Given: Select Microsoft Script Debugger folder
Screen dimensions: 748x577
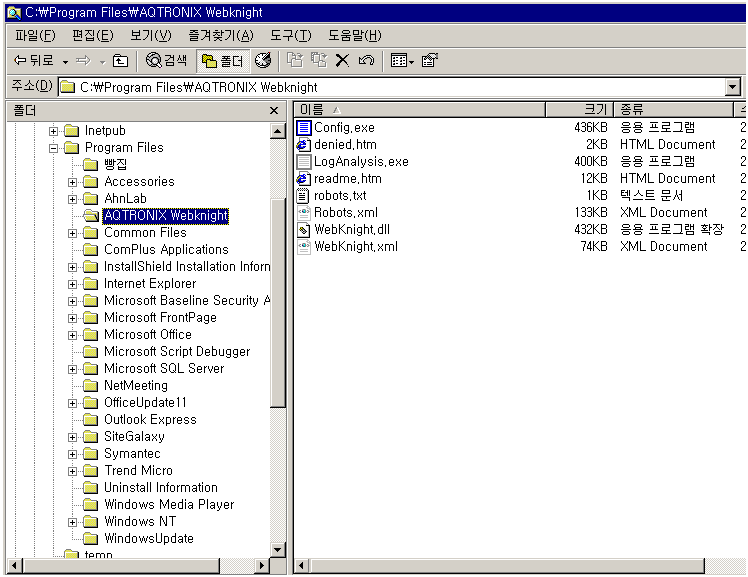Looking at the screenshot, I should [x=177, y=351].
